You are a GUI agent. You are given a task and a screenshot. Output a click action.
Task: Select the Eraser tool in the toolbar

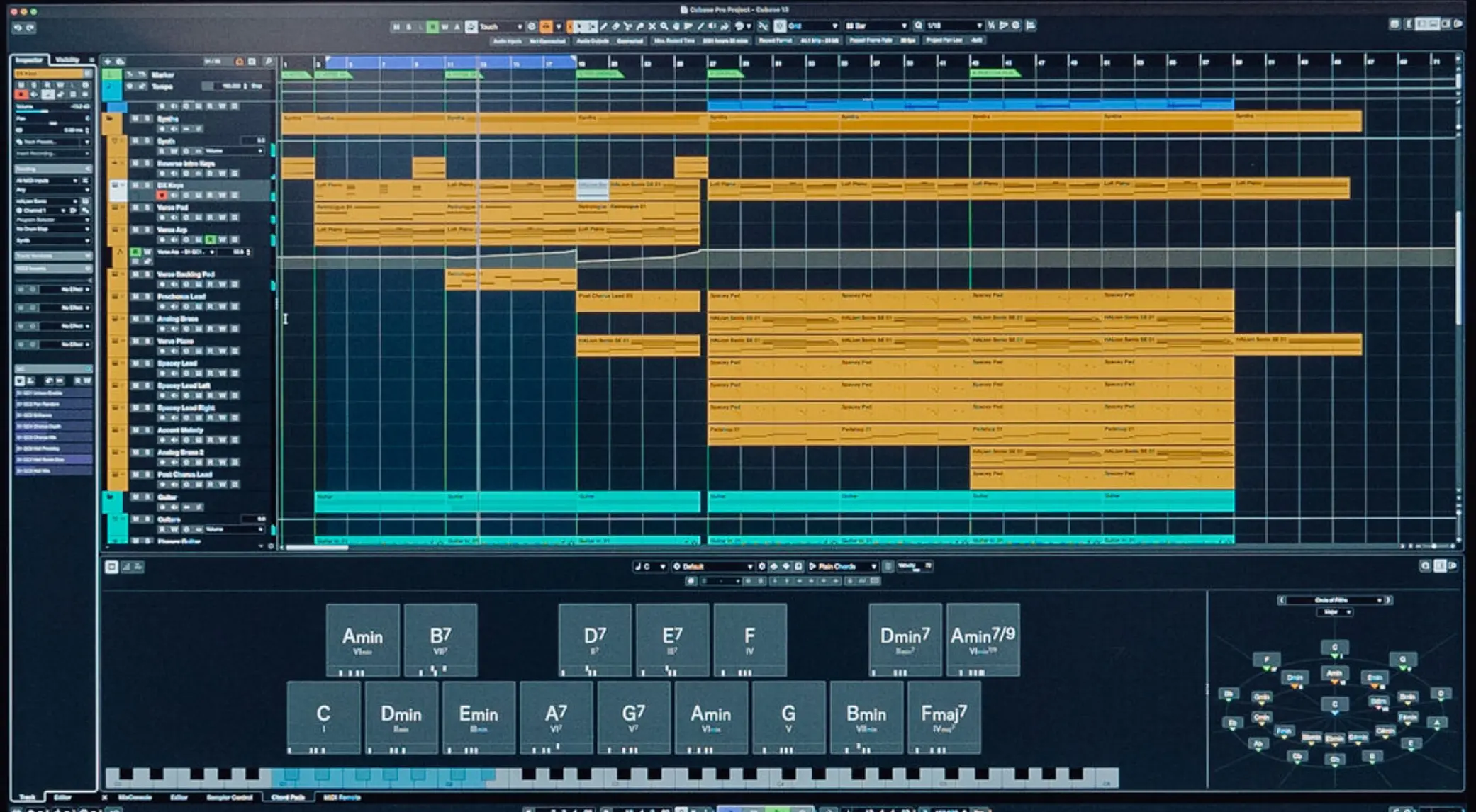click(x=615, y=26)
